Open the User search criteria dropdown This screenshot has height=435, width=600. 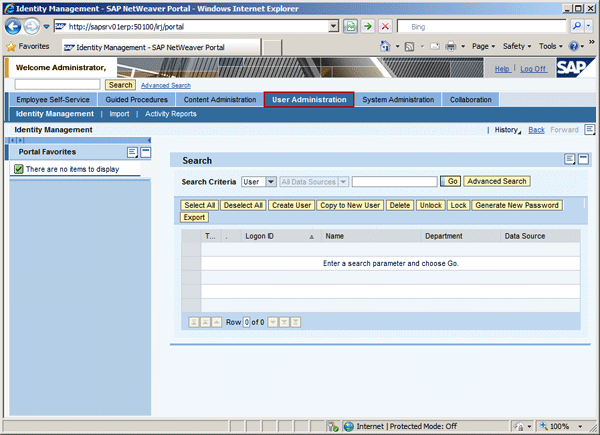pos(271,182)
